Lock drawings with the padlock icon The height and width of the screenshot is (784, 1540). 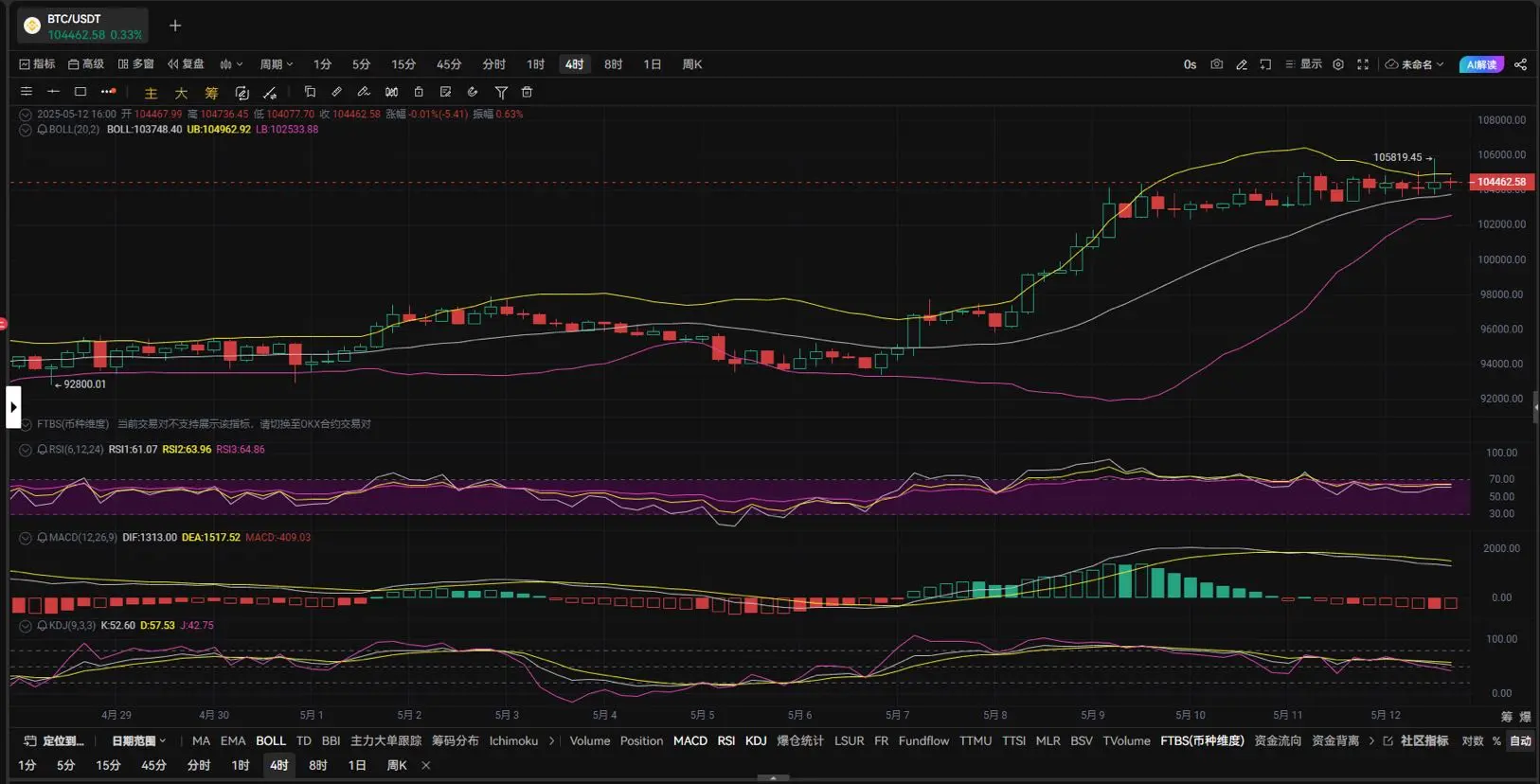pos(419,92)
